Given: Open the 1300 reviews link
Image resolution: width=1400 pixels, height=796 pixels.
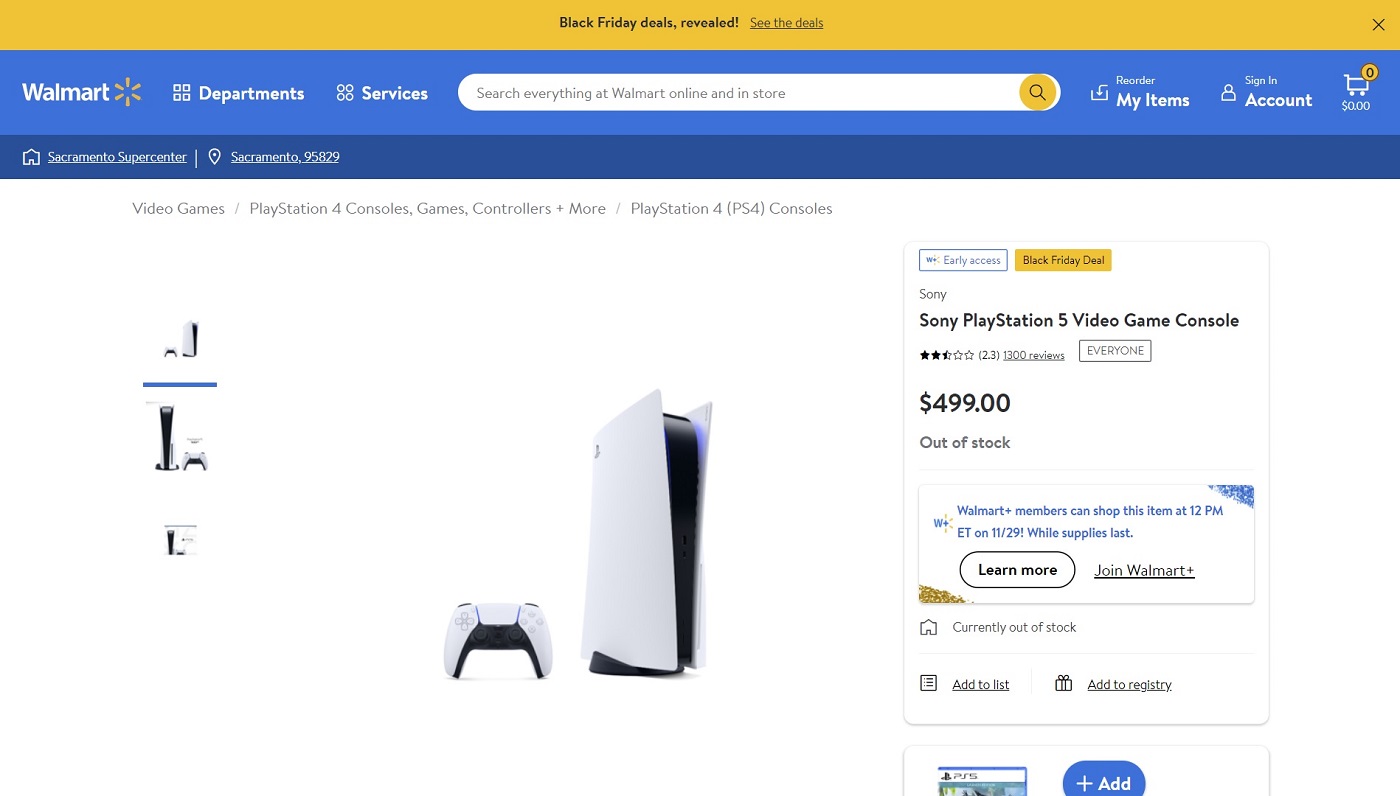Looking at the screenshot, I should click(x=1033, y=355).
